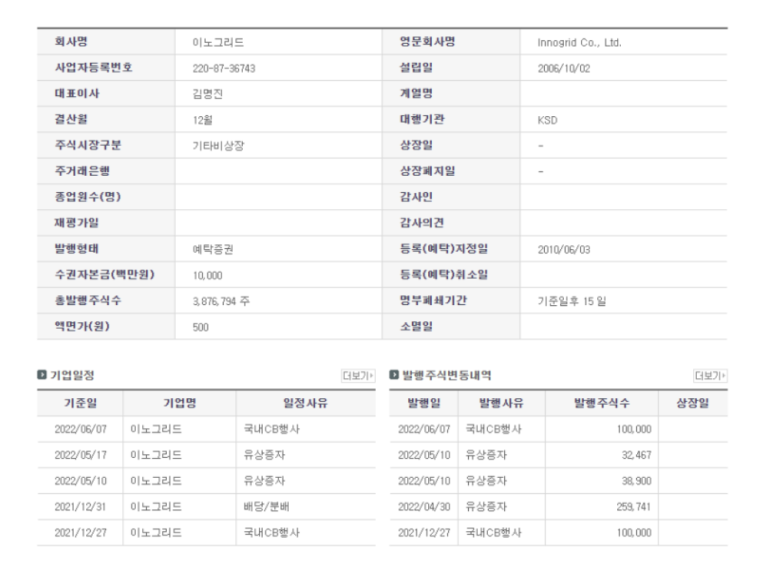Select the 발행주식수 column header
The image size is (773, 584).
[x=602, y=403]
